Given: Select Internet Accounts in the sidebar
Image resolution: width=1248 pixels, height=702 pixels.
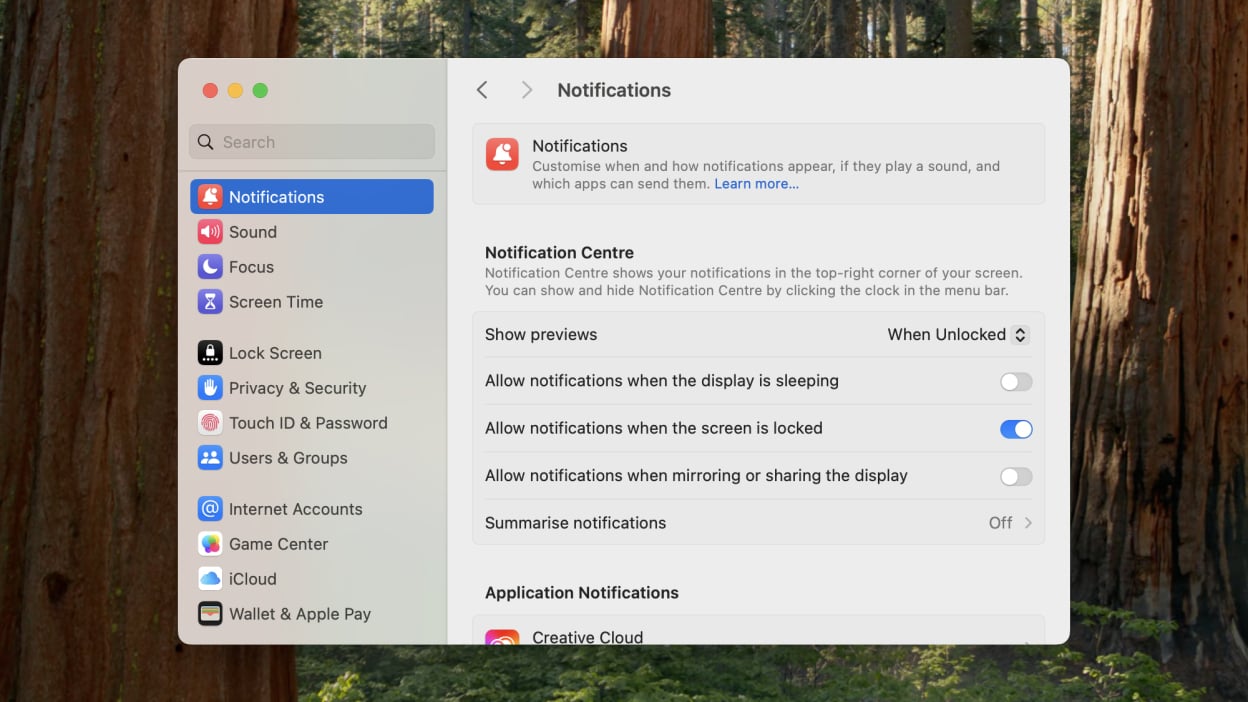Looking at the screenshot, I should [295, 509].
